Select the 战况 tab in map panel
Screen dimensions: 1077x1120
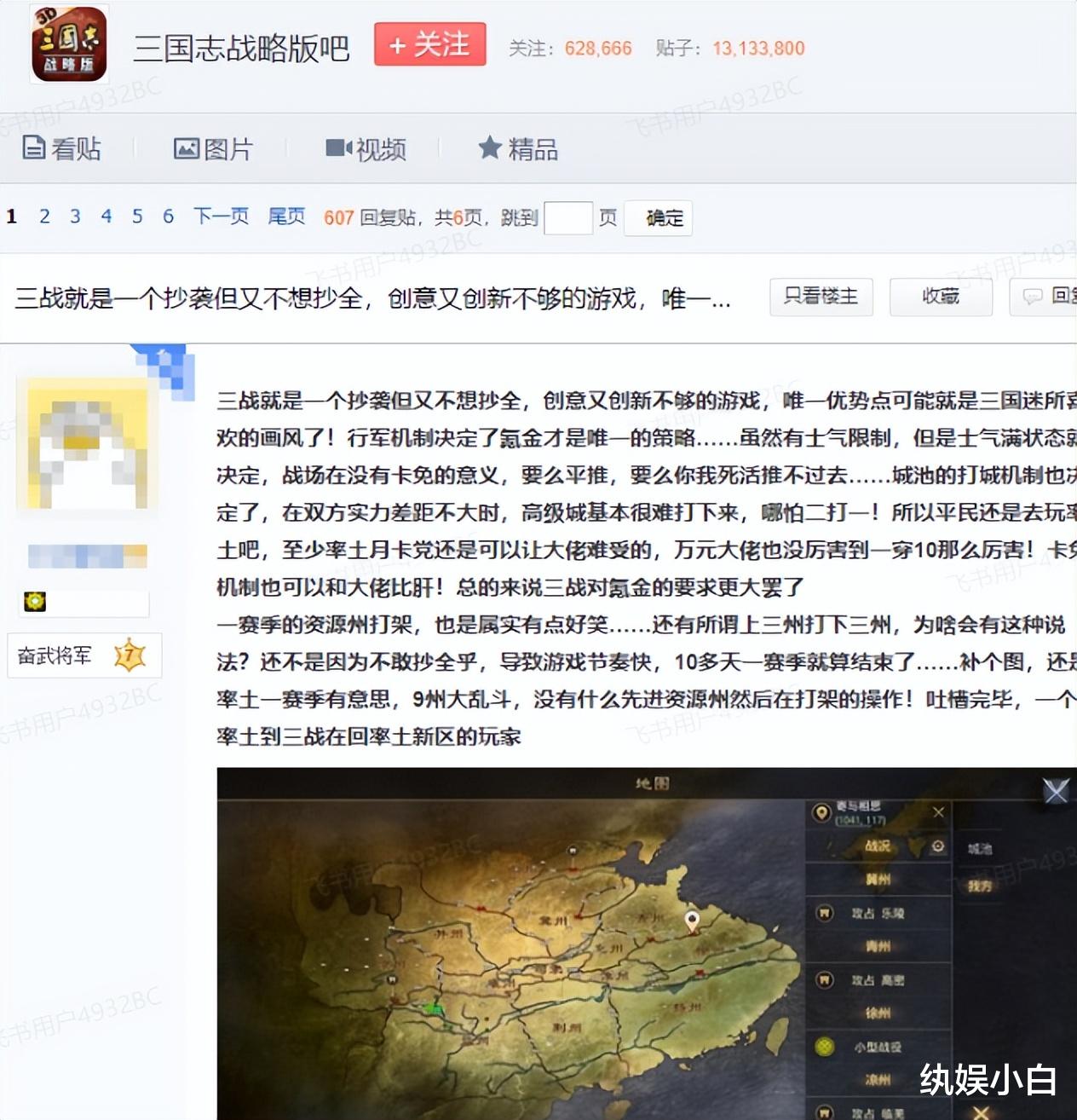[877, 846]
